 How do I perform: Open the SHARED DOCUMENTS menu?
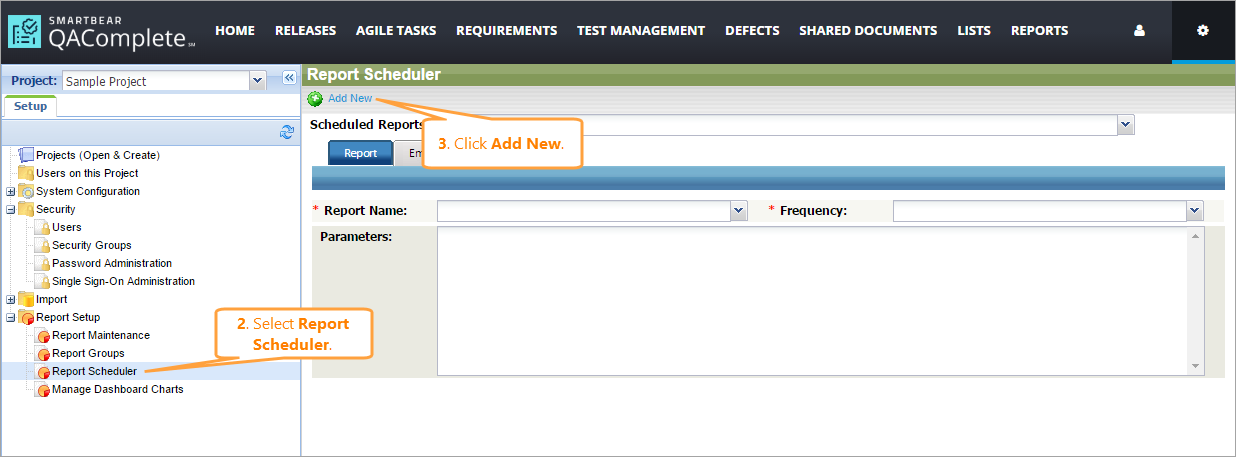pos(868,31)
